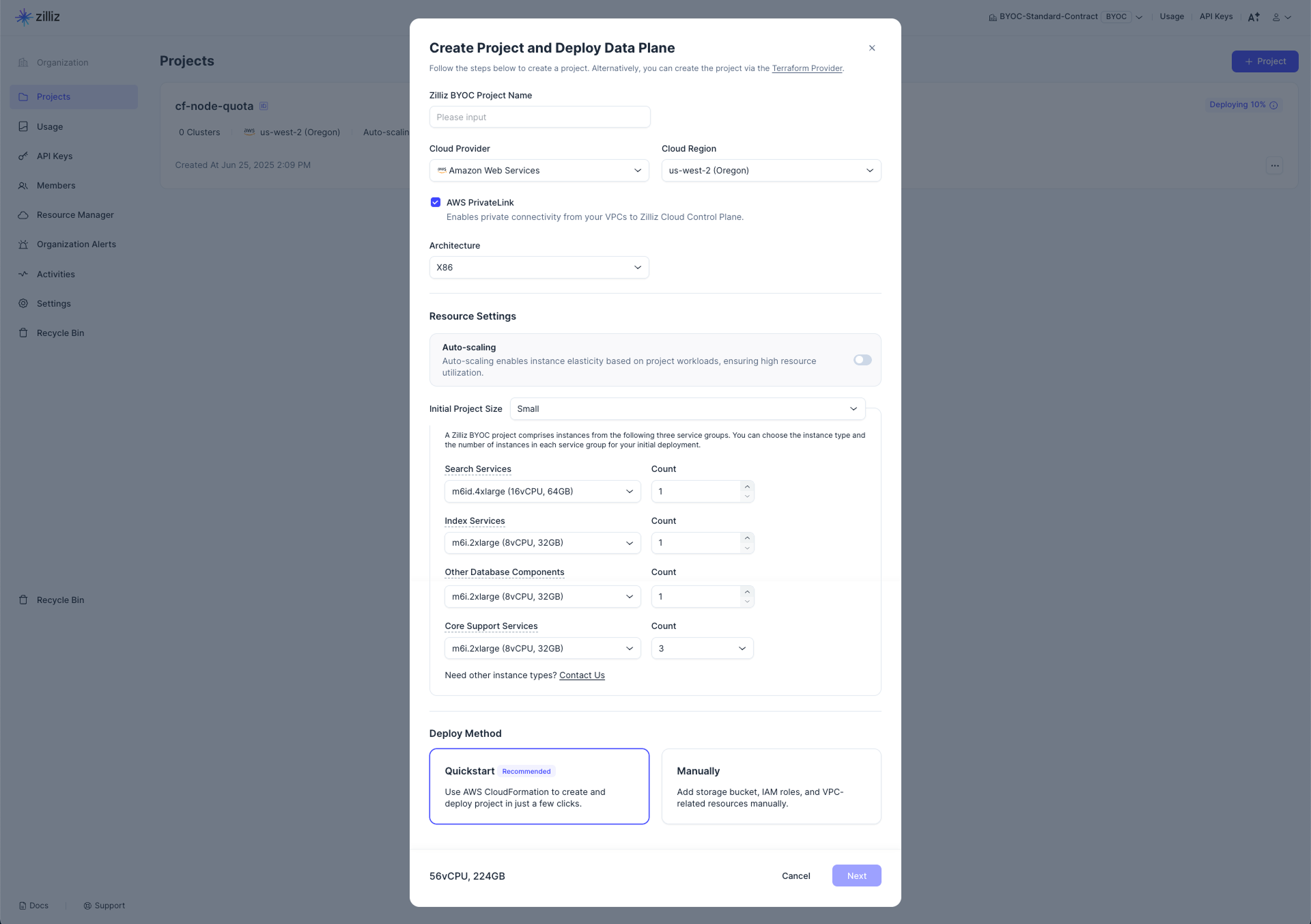Click the Next button

(x=856, y=876)
